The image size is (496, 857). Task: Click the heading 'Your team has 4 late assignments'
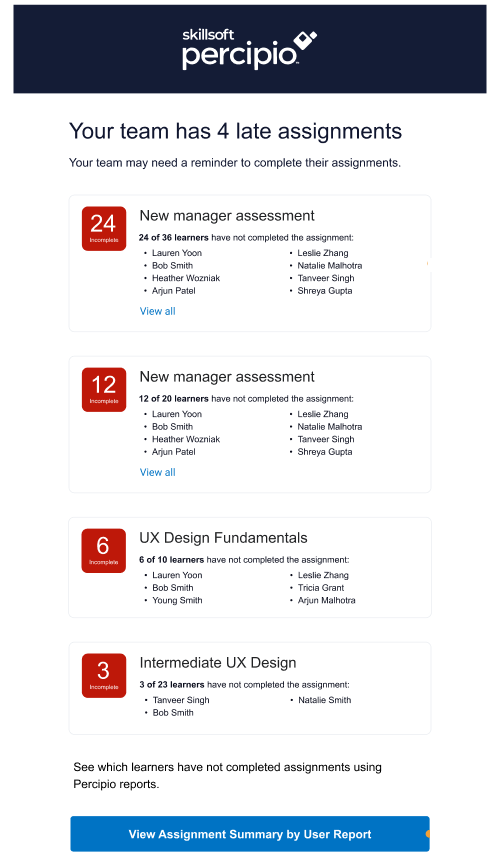tap(235, 131)
